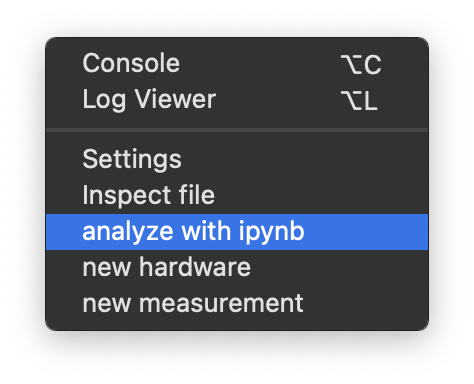Open application Settings
474x384 pixels.
[237, 159]
